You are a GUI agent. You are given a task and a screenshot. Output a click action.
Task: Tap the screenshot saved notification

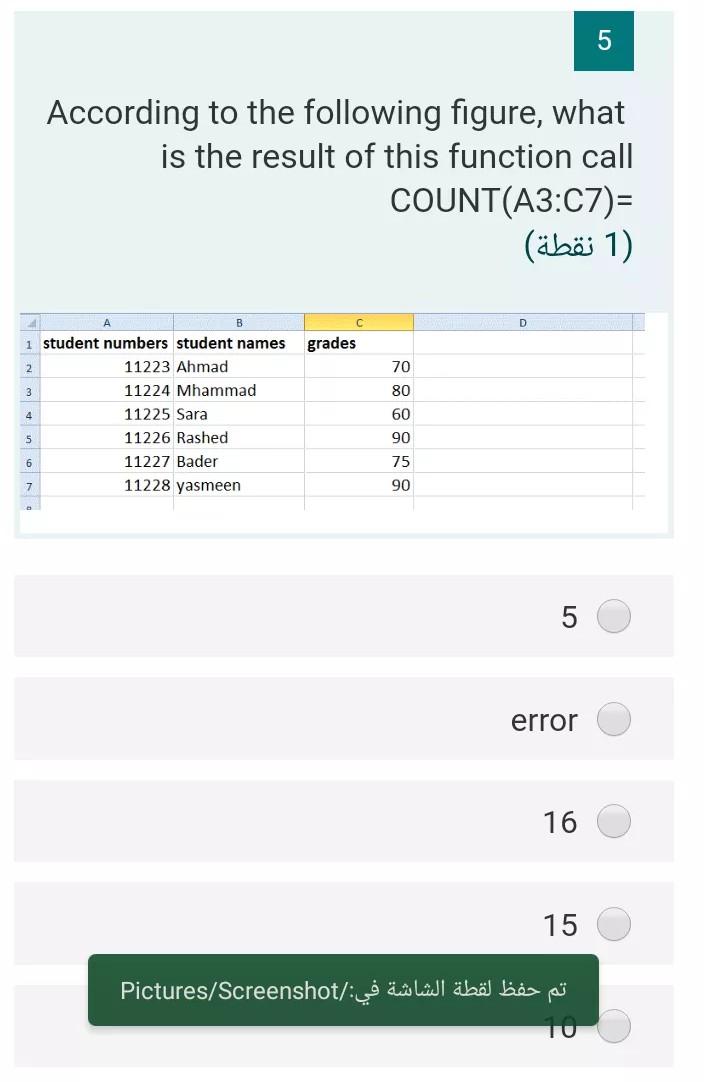343,990
